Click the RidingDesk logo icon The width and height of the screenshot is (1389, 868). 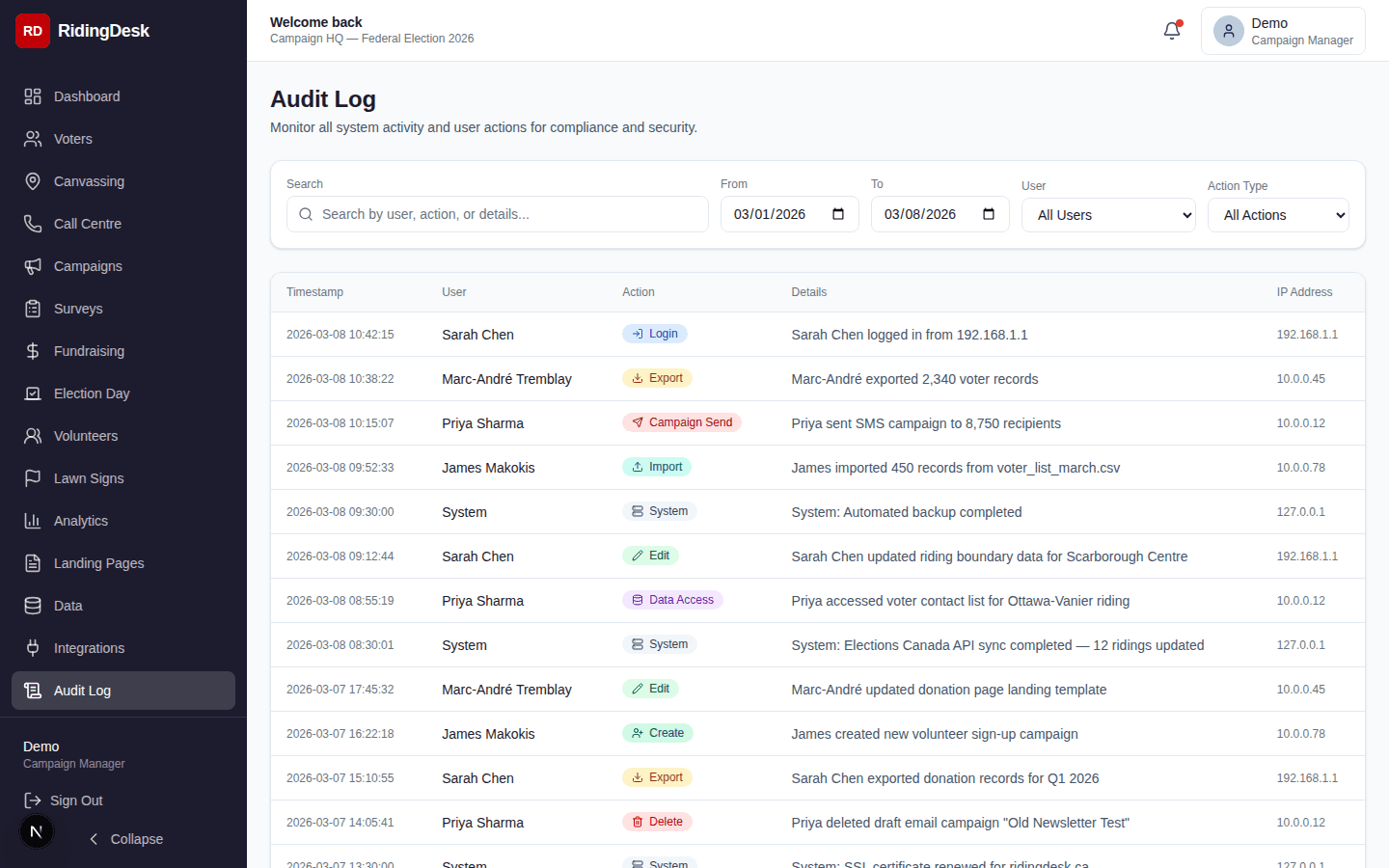tap(32, 30)
